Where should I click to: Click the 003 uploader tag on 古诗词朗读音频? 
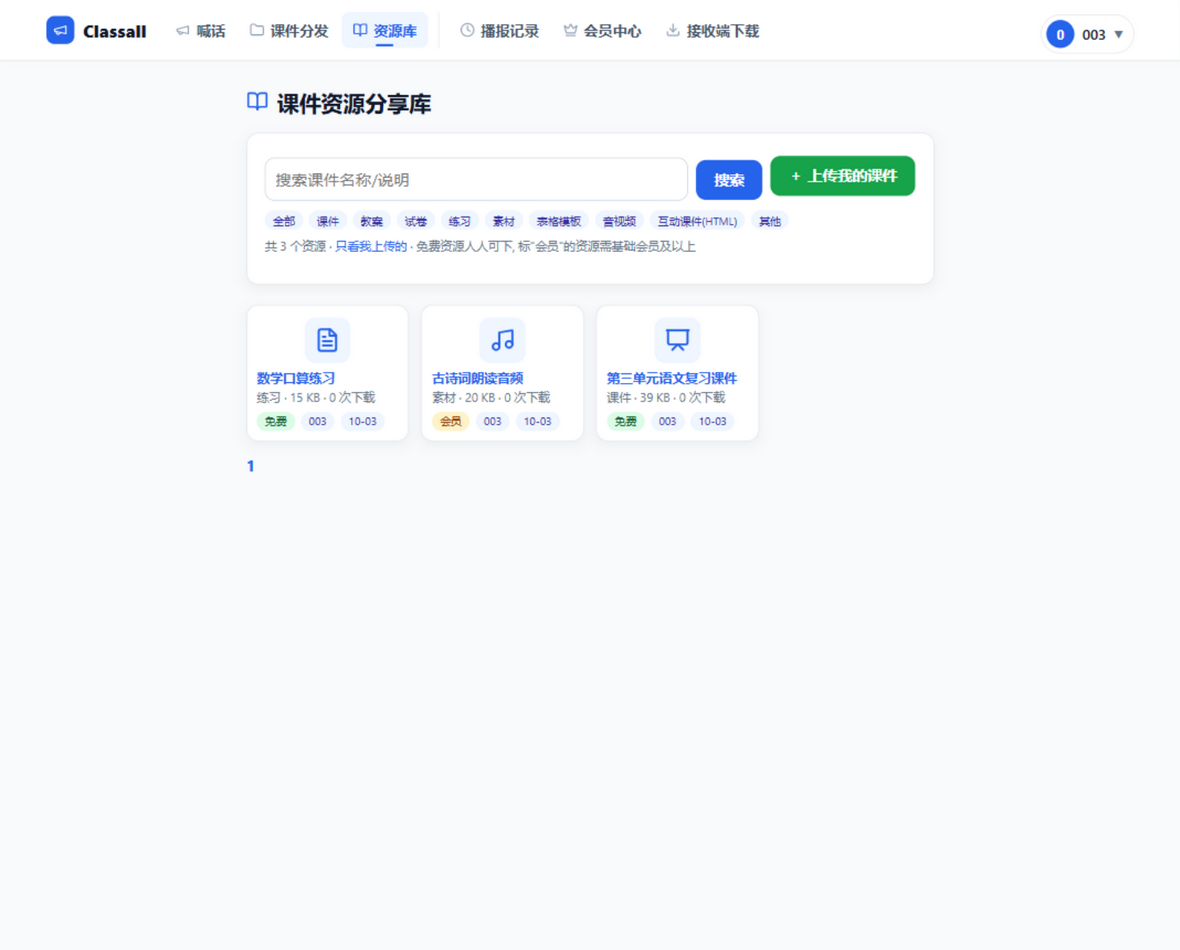(492, 422)
